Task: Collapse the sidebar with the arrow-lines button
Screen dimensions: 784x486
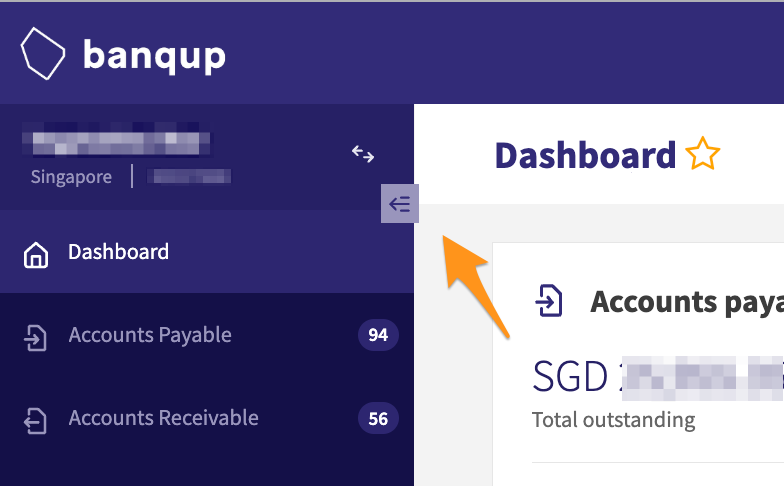Action: click(400, 204)
